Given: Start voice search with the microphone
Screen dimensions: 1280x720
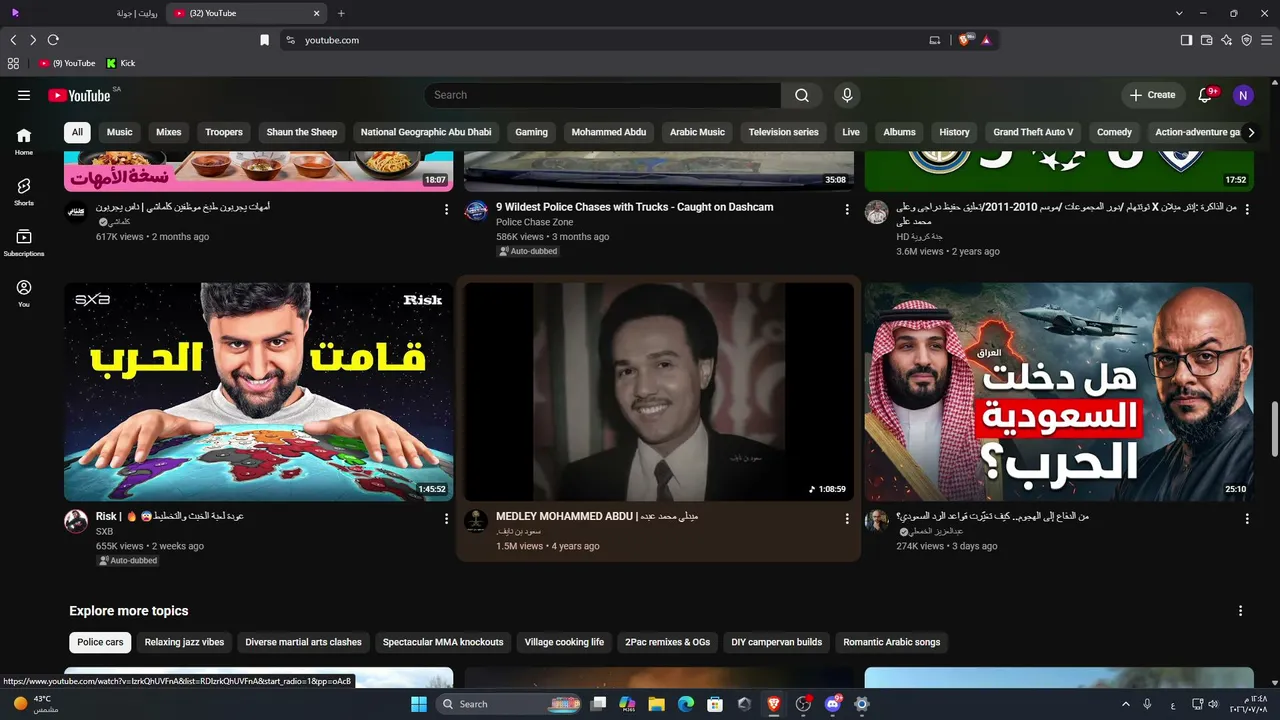Looking at the screenshot, I should [x=847, y=95].
